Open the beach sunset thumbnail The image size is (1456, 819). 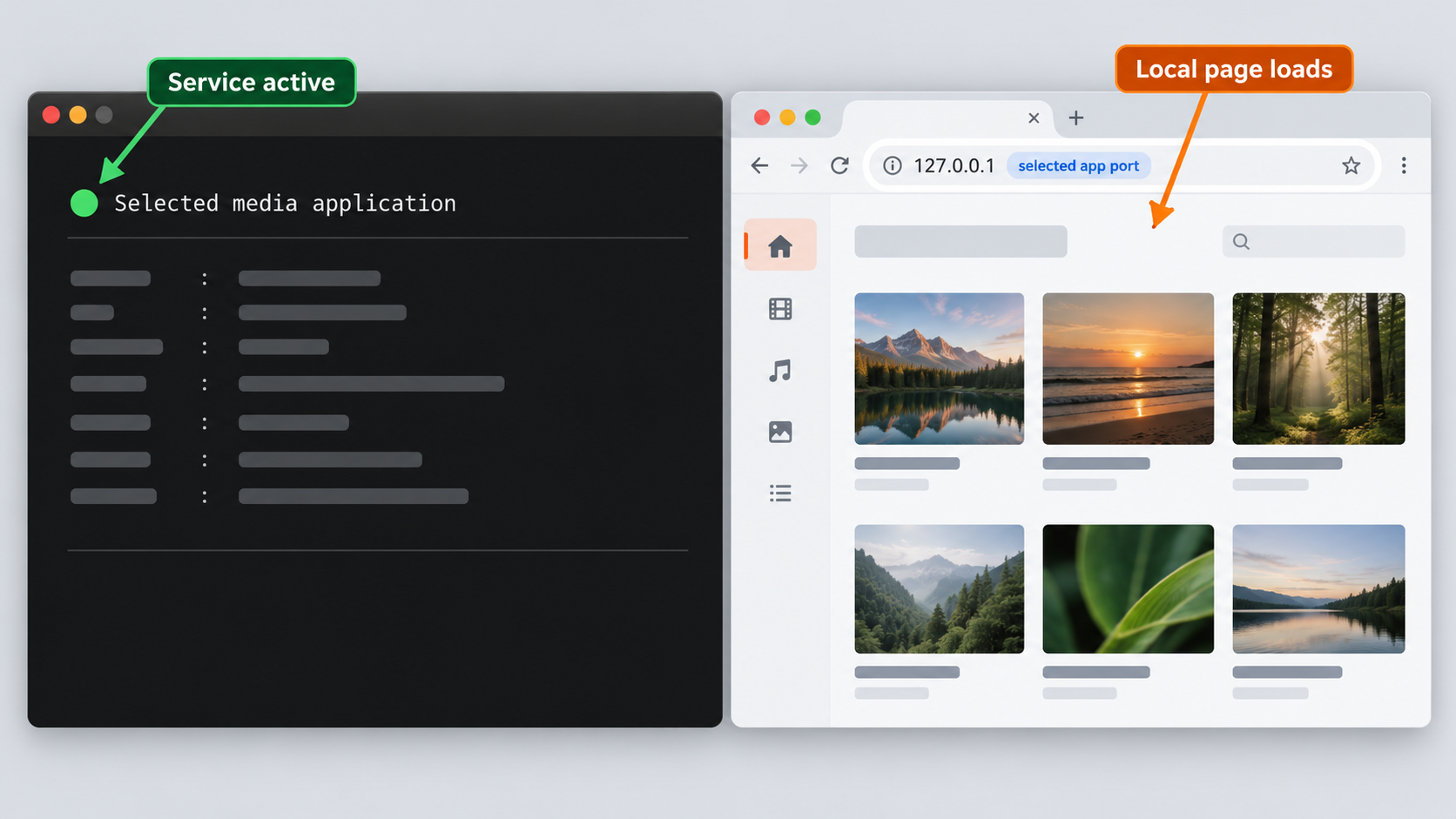1128,369
